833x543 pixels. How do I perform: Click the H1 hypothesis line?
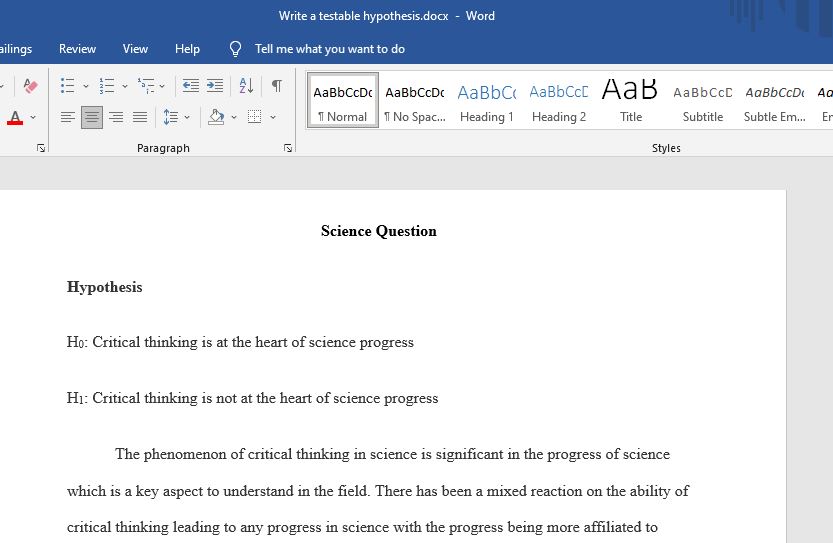click(252, 398)
